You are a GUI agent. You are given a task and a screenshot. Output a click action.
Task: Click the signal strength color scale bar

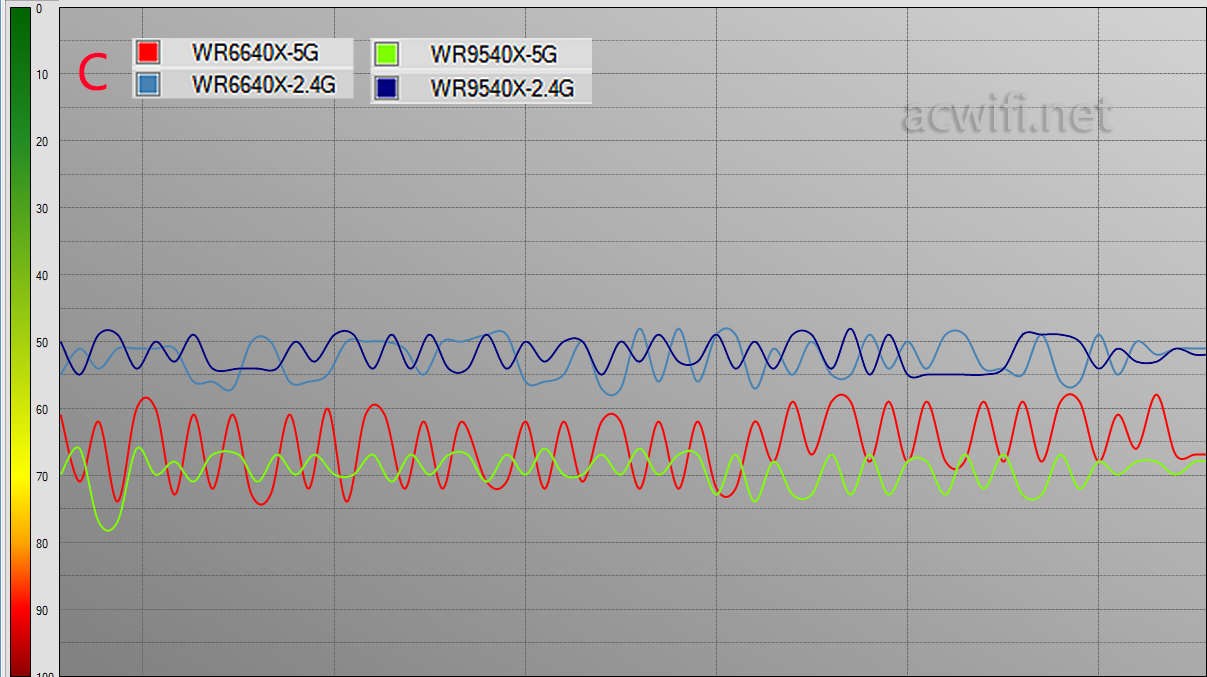(20, 342)
